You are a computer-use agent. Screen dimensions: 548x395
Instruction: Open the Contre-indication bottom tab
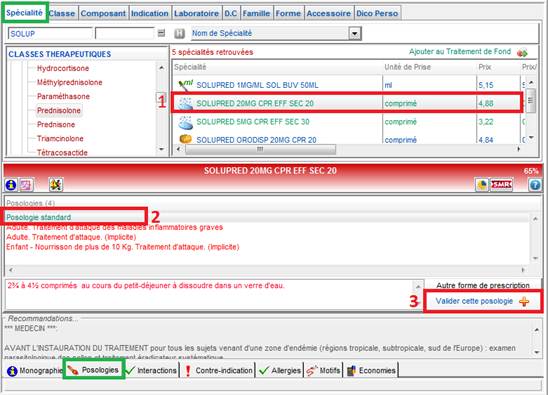point(218,371)
